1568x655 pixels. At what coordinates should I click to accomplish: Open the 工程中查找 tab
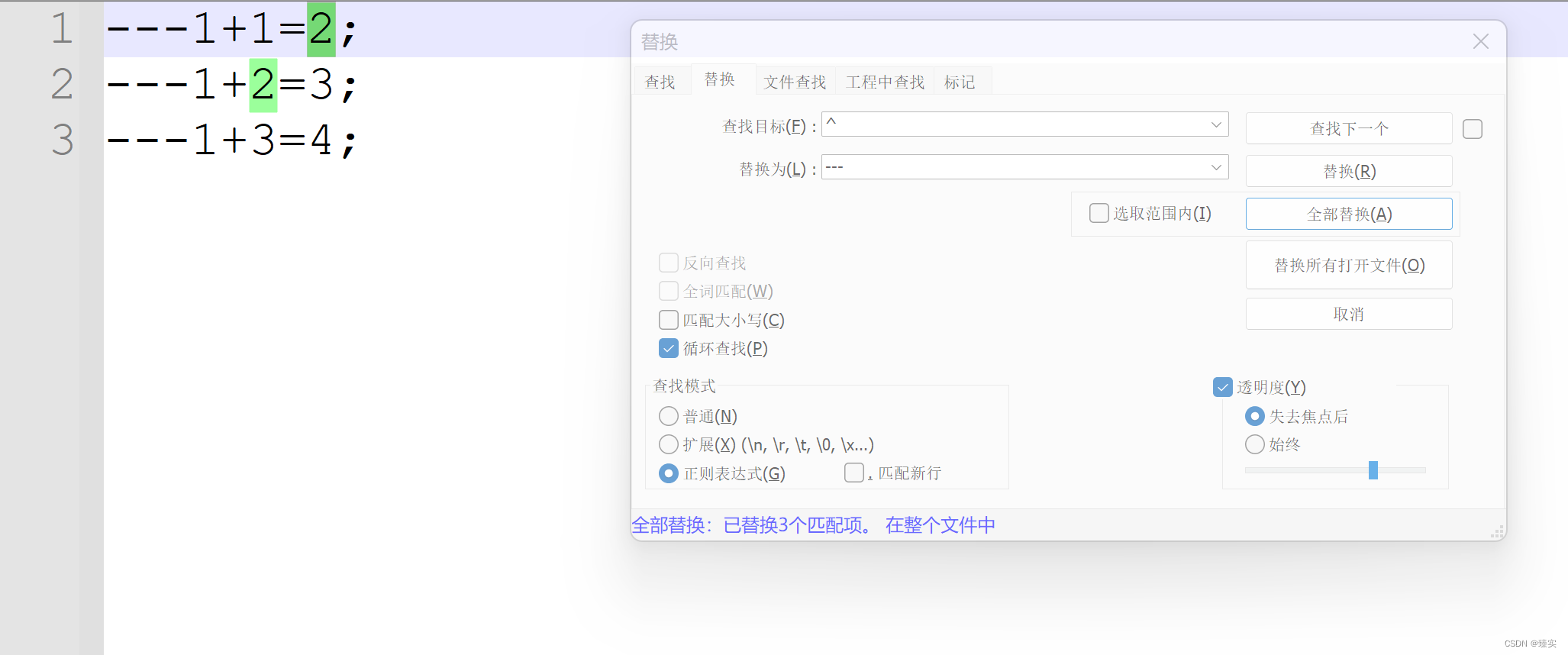pyautogui.click(x=885, y=82)
